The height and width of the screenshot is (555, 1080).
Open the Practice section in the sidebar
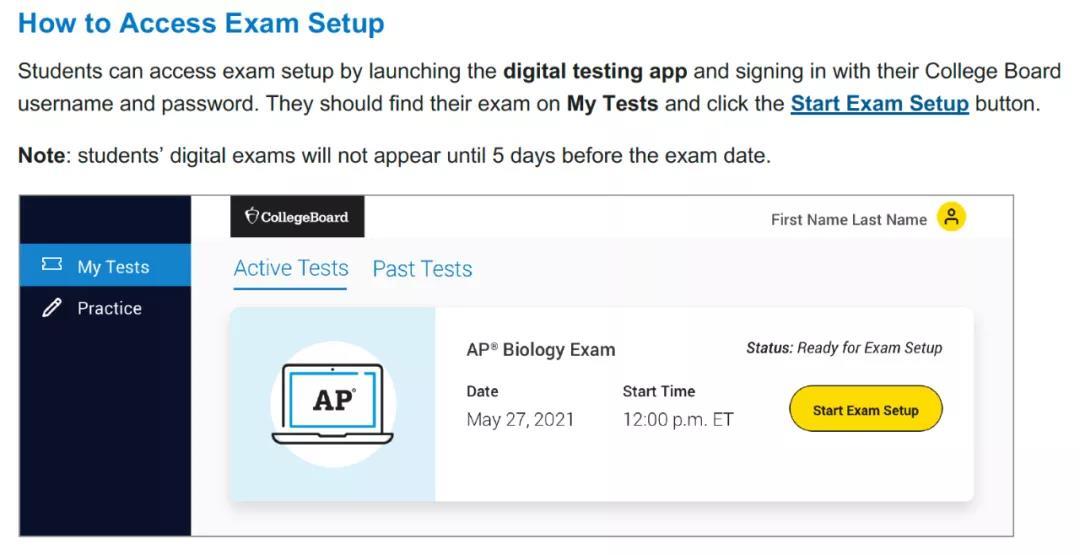point(109,308)
